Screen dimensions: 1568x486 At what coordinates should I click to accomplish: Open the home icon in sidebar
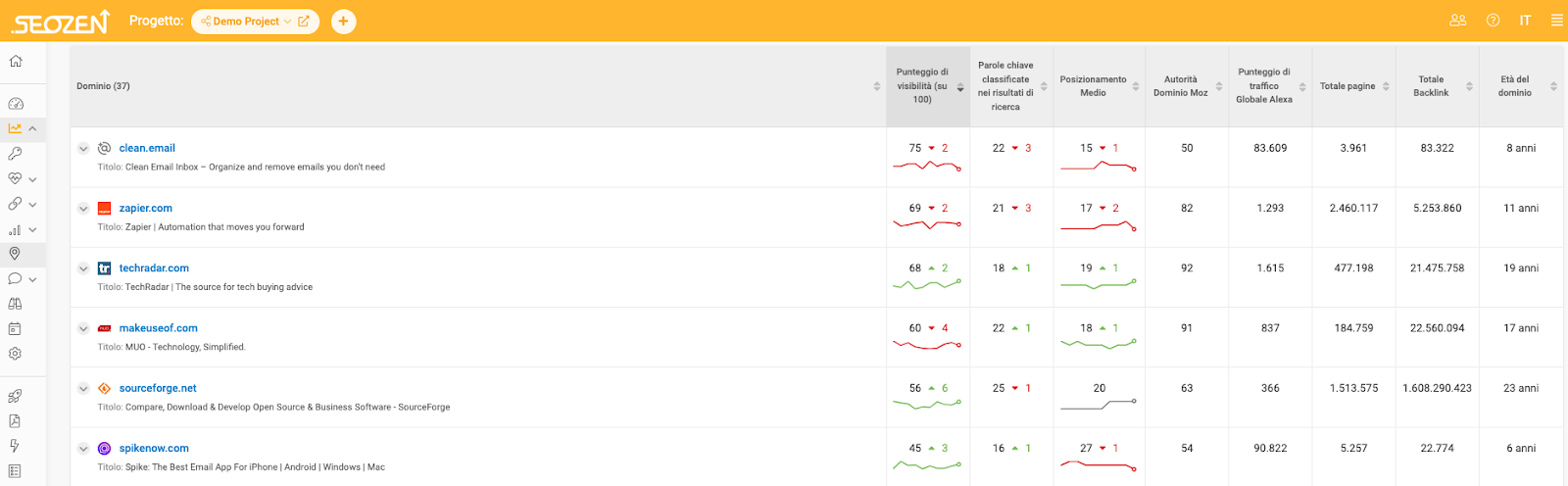click(15, 61)
